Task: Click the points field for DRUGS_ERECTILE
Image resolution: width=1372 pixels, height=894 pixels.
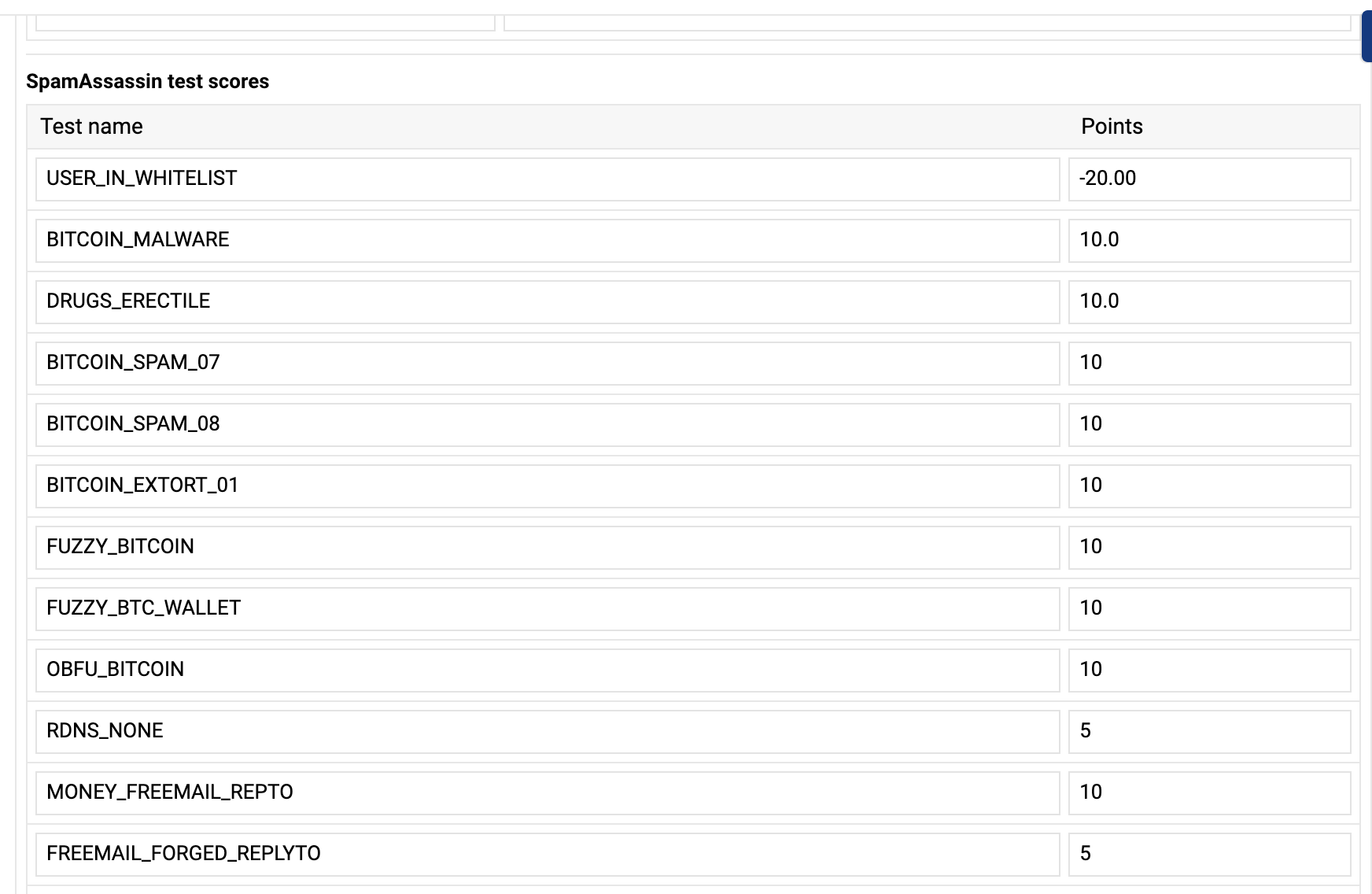Action: 1208,301
